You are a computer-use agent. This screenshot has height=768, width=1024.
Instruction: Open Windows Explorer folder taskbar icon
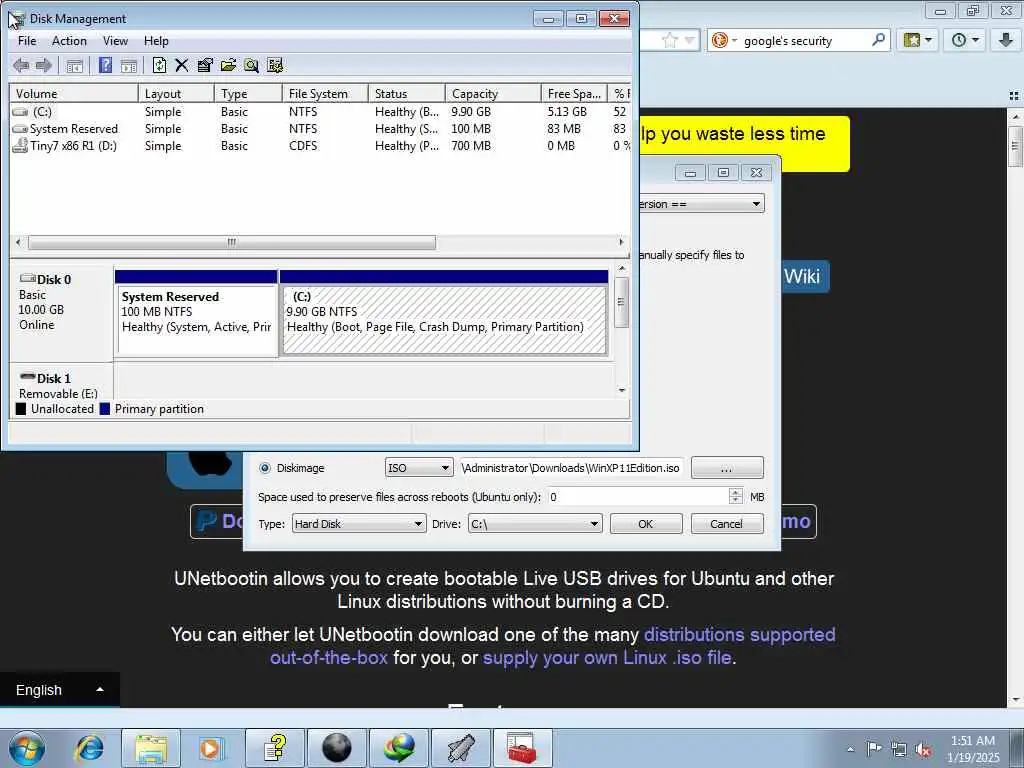pos(152,748)
